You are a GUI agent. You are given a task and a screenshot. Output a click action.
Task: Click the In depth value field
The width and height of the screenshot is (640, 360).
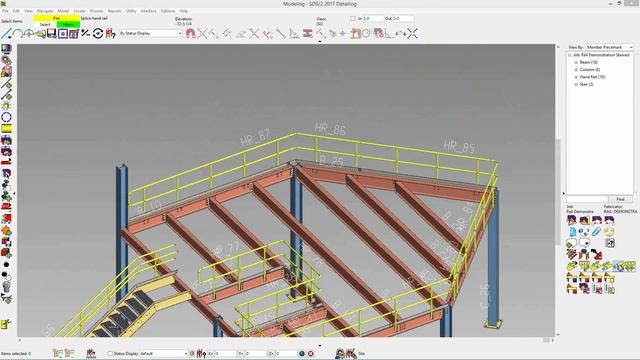tap(373, 18)
